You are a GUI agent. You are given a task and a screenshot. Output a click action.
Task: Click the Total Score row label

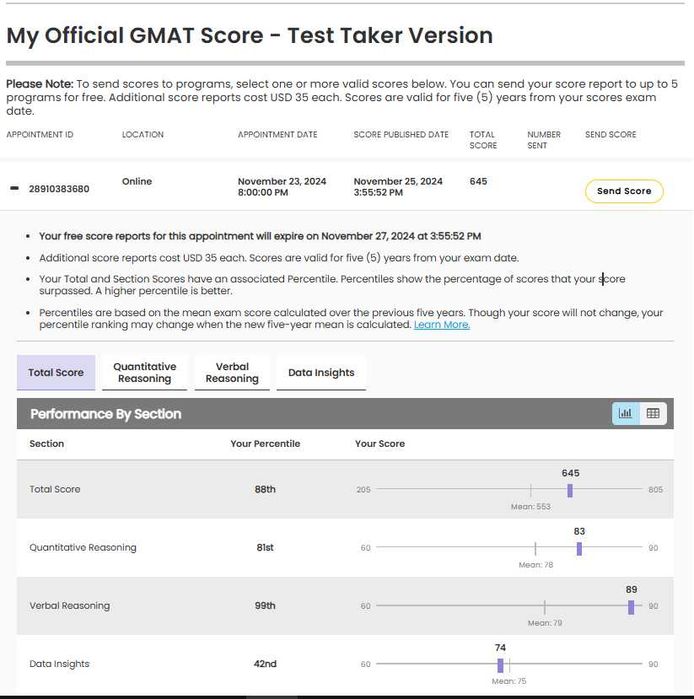[55, 489]
